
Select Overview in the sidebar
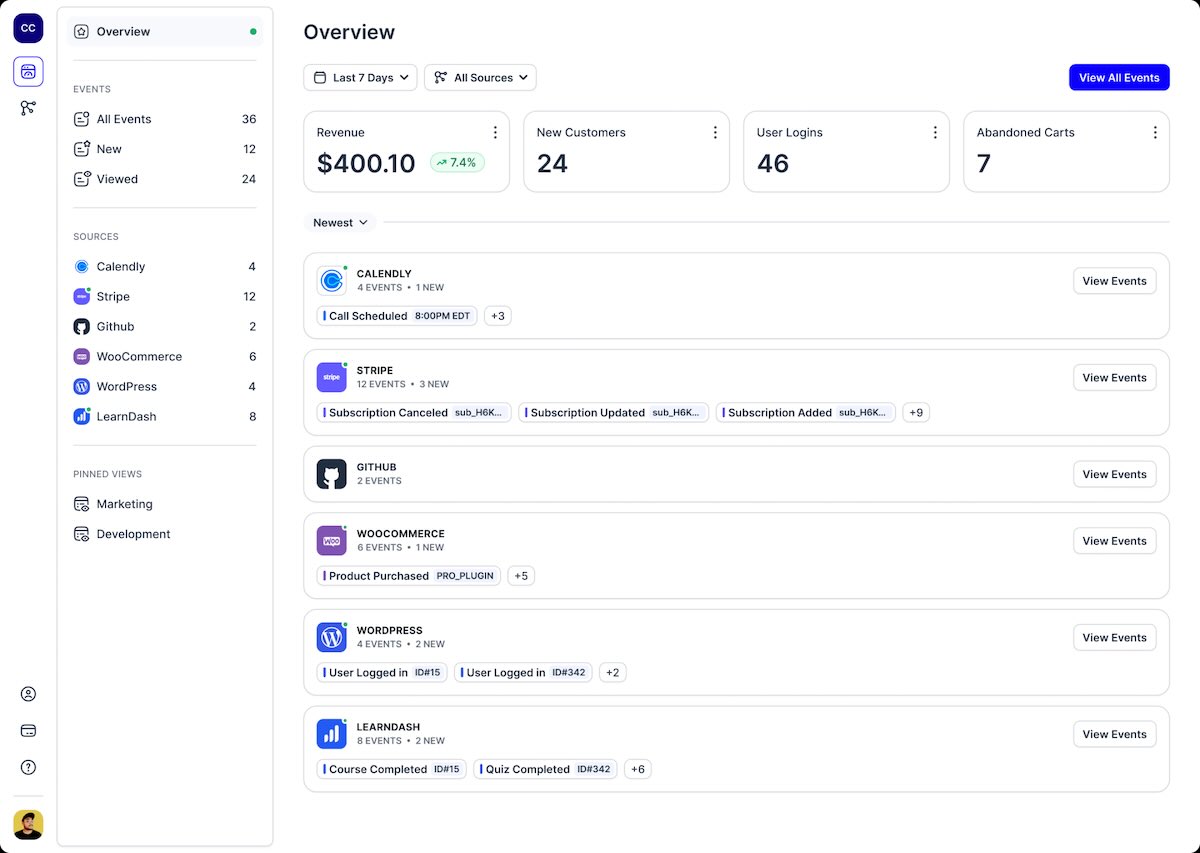coord(123,31)
